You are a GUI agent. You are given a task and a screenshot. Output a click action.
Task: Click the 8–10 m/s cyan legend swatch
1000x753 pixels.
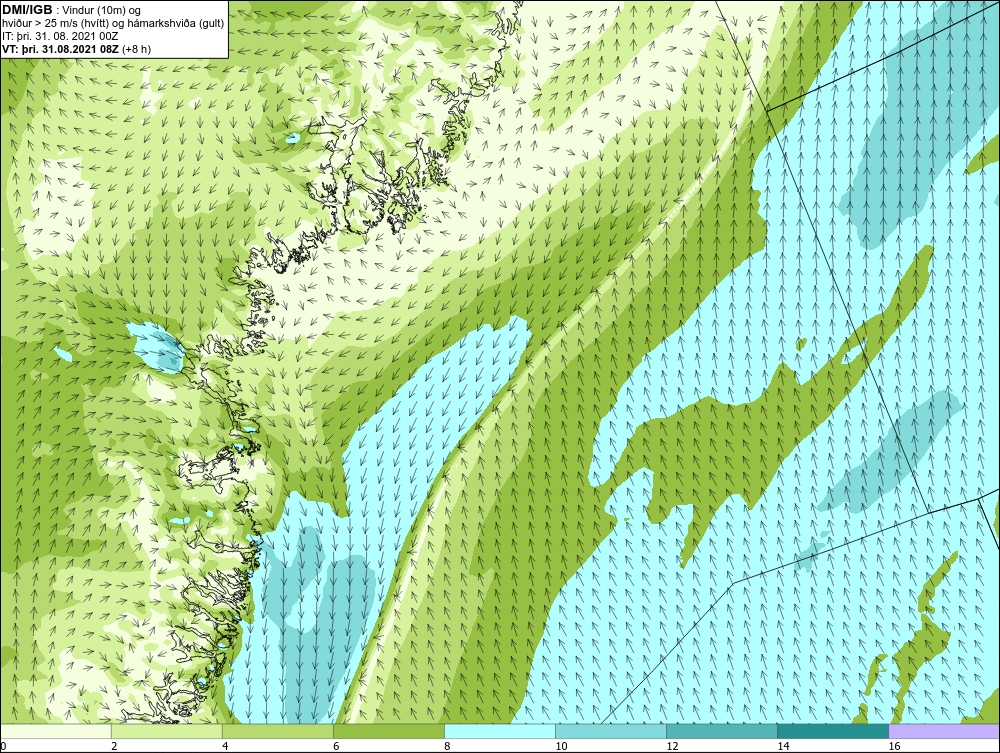499,731
